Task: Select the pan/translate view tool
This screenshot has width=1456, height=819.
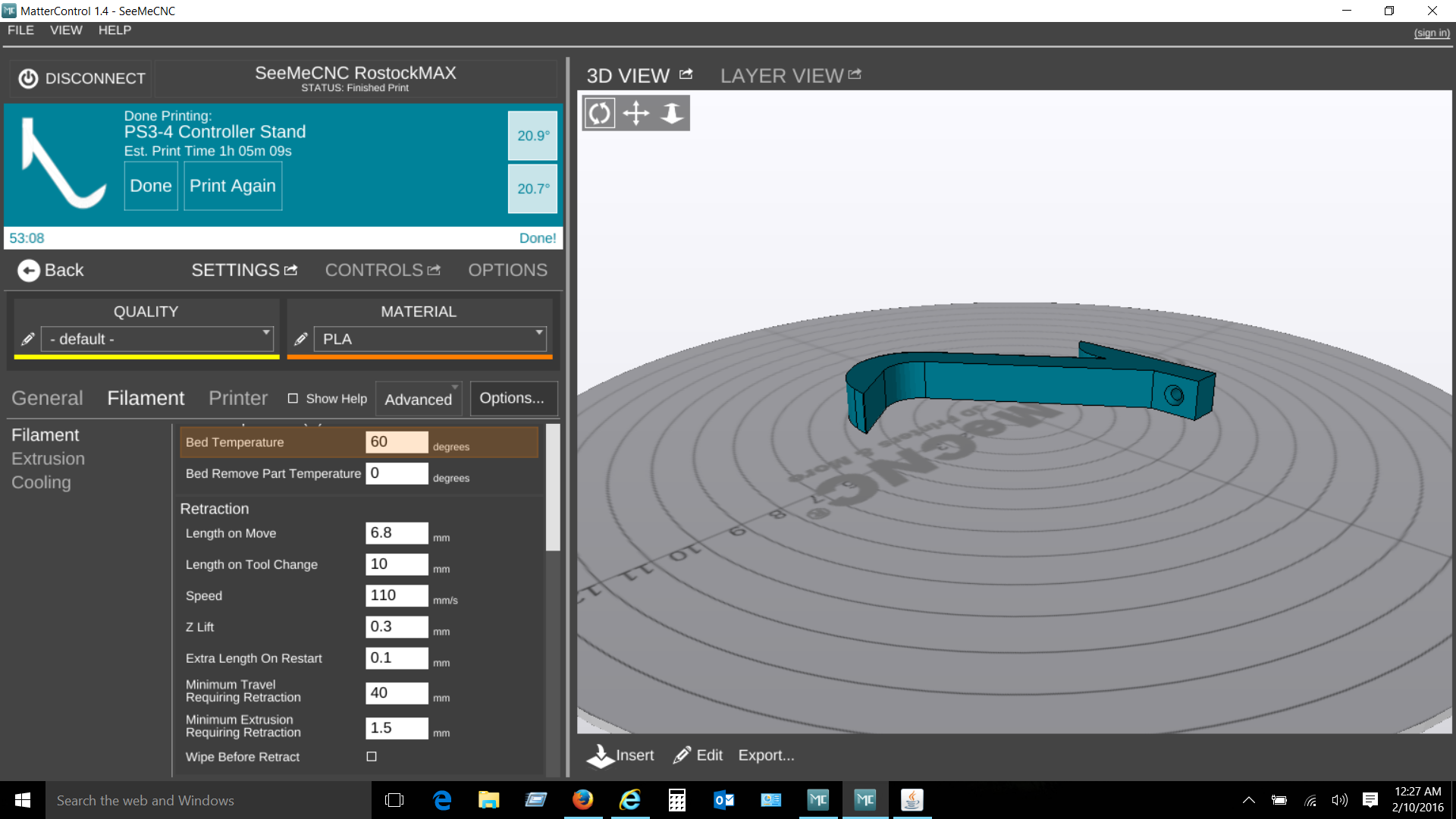Action: (x=635, y=114)
